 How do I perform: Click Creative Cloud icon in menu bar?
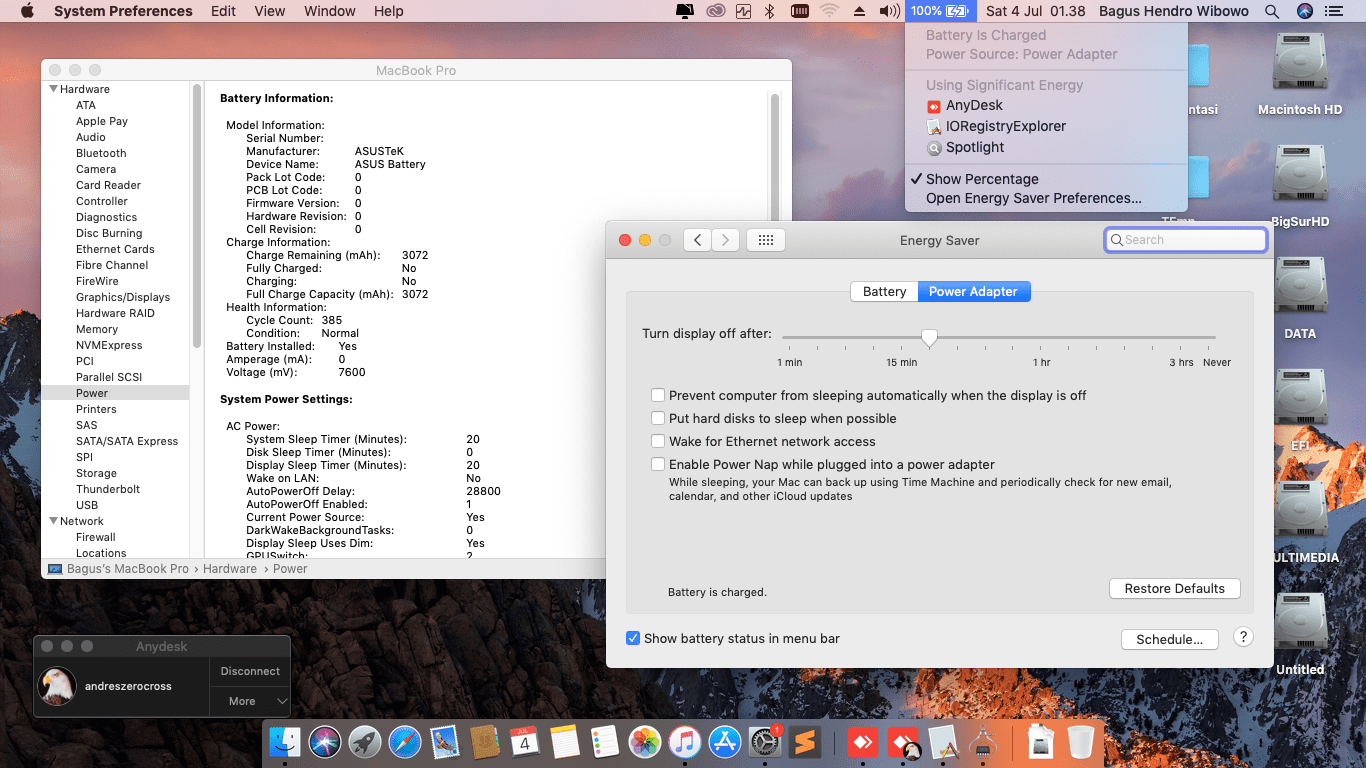(x=714, y=11)
